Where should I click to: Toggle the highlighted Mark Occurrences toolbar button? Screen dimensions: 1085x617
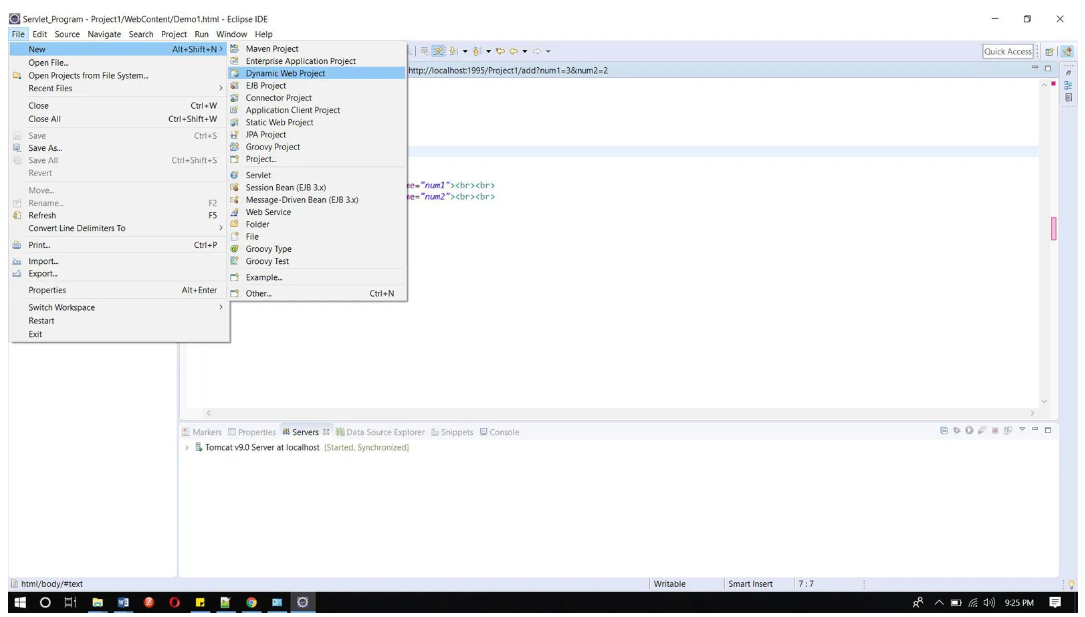438,51
